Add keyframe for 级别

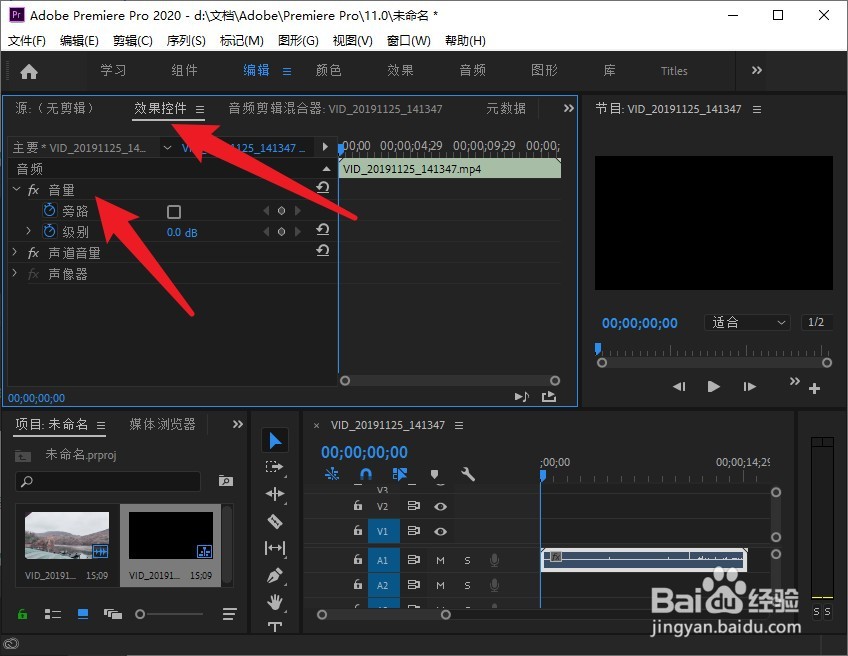(281, 231)
